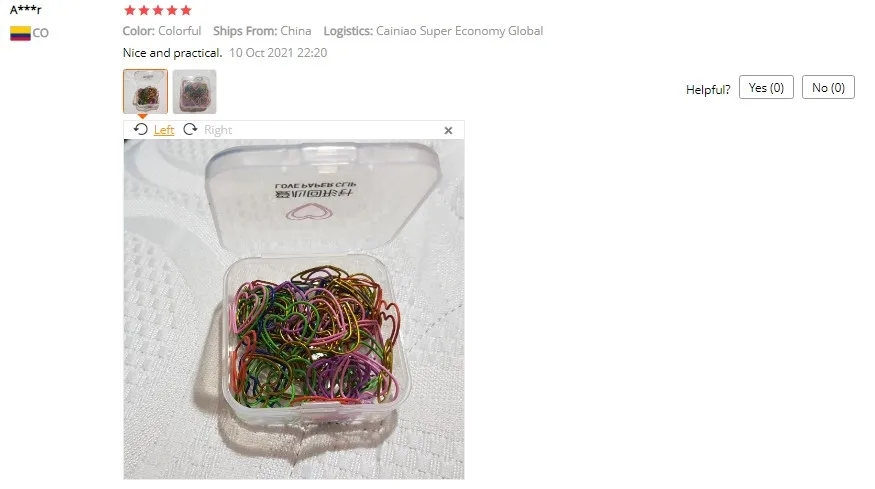Click the rotate left arrow icon
This screenshot has height=489, width=875.
tap(141, 130)
